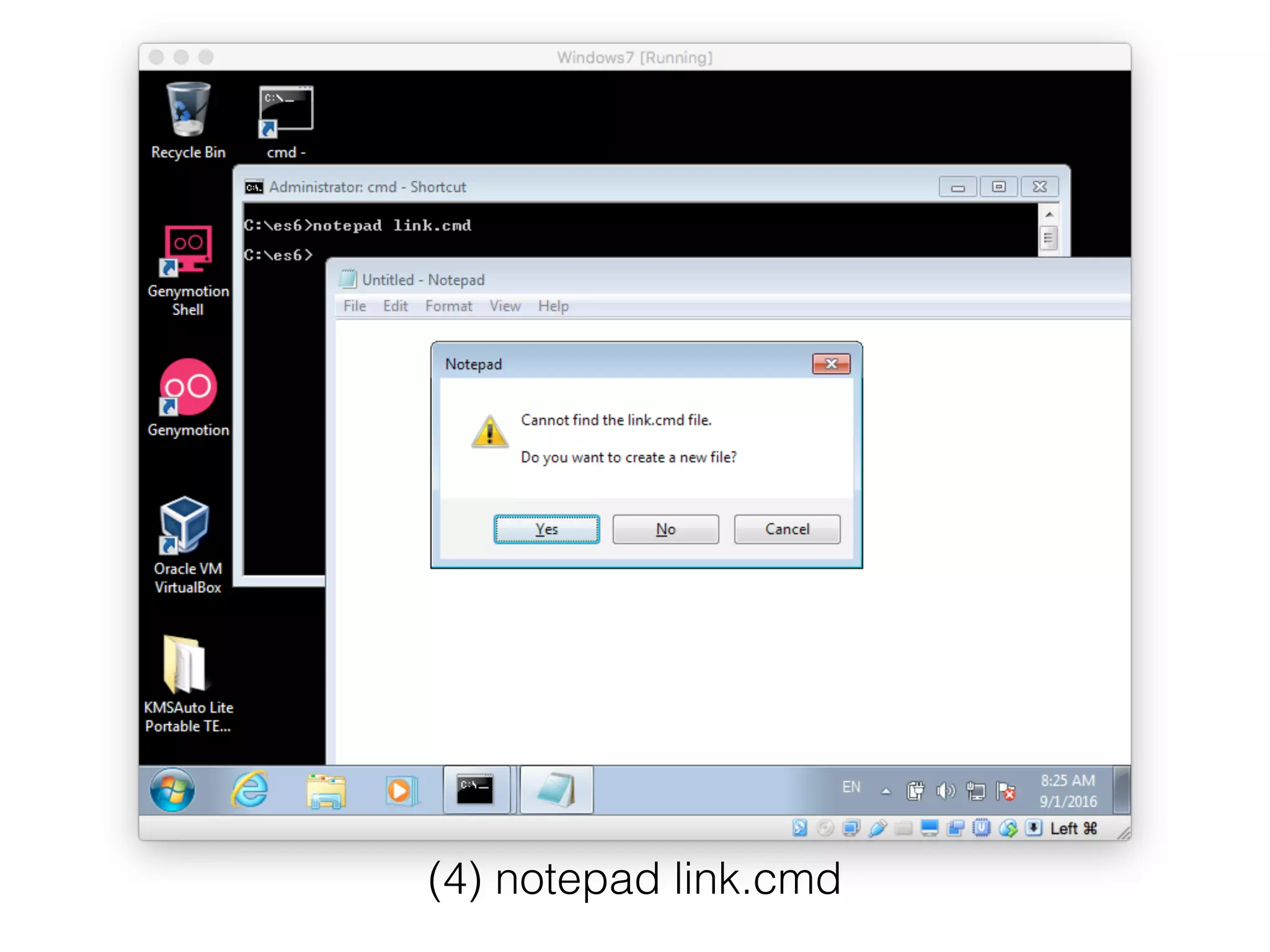Launch Windows Media Player from the taskbar

coord(400,791)
